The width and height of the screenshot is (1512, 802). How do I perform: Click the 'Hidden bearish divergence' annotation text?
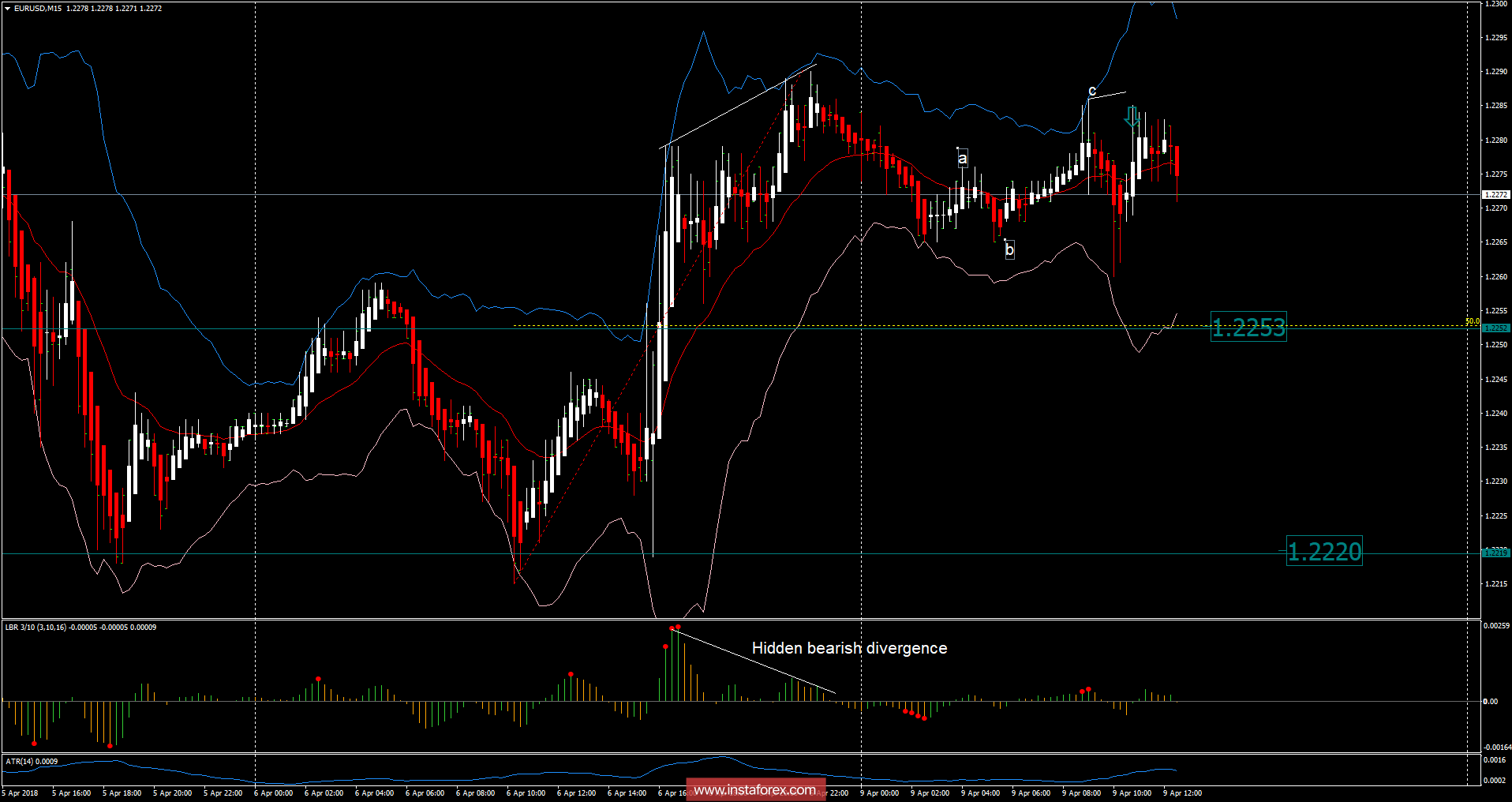tap(849, 648)
